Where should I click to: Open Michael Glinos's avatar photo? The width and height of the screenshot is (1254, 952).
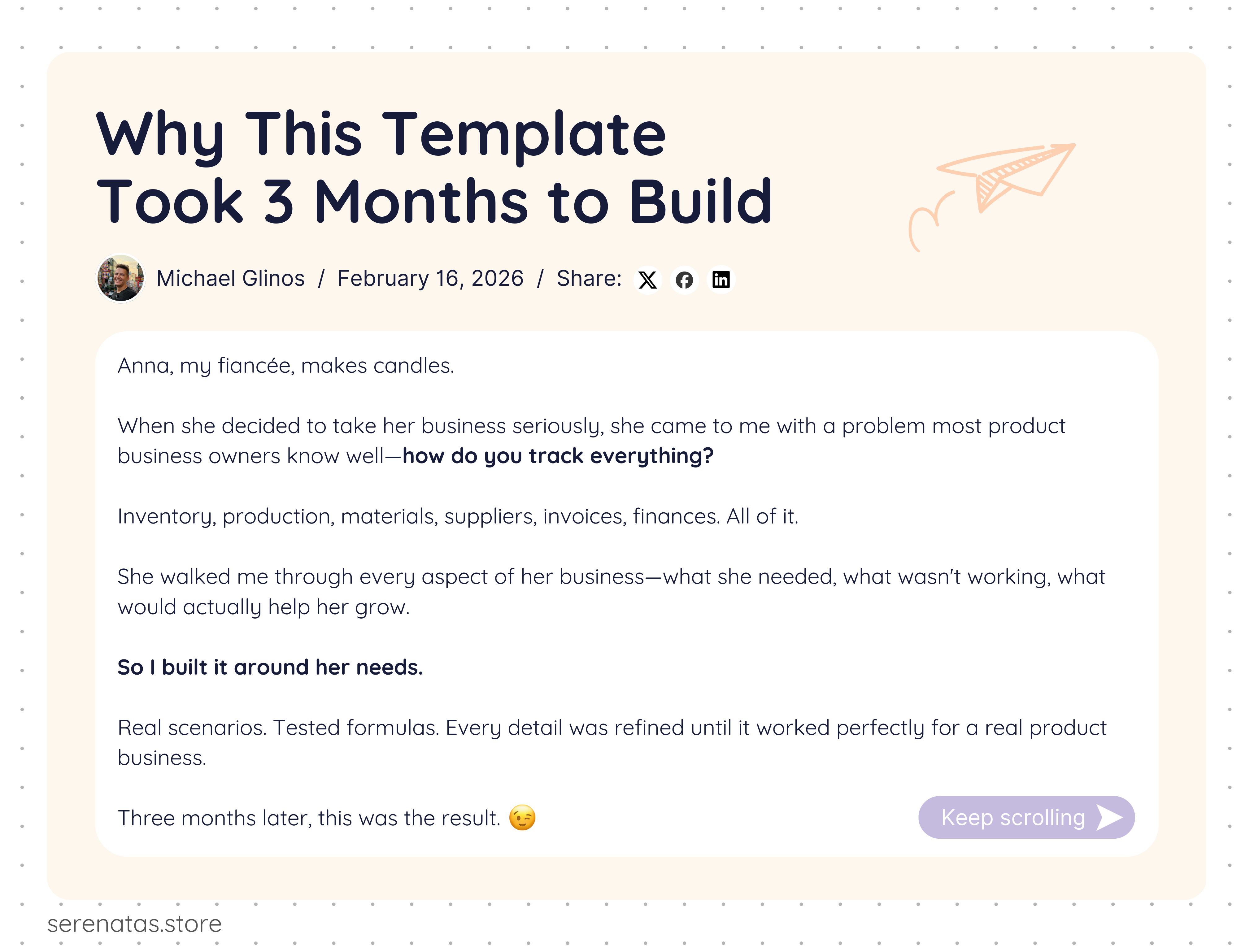point(120,278)
